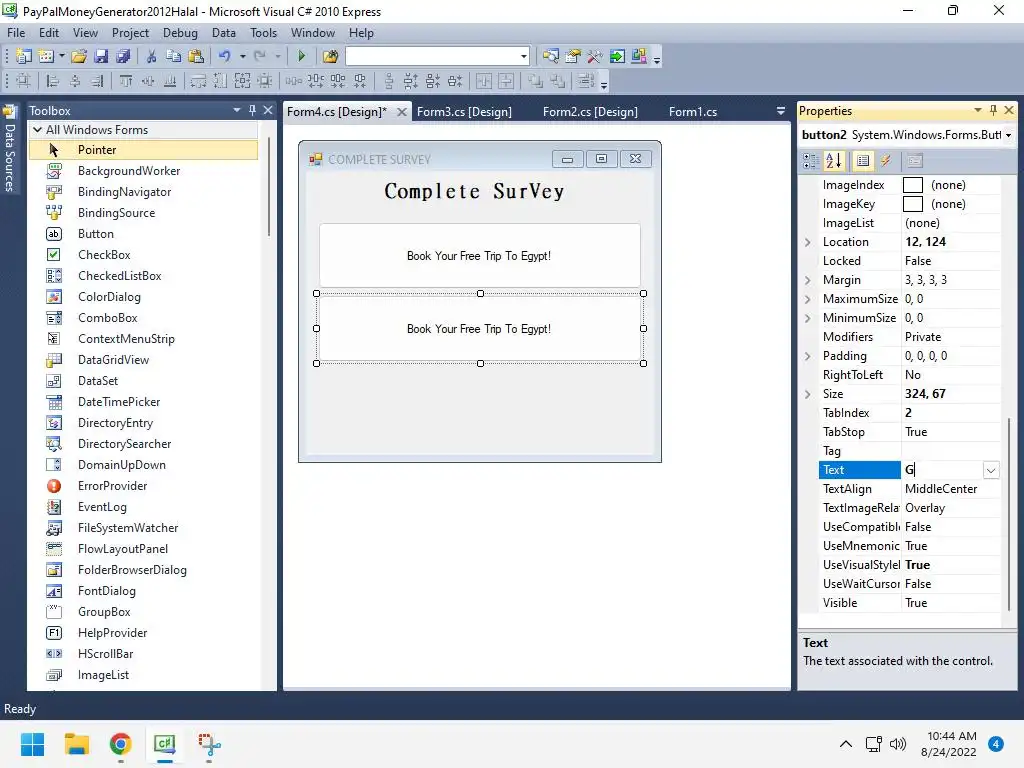Click the ImageIndex swatch box
Image resolution: width=1024 pixels, height=768 pixels.
912,185
